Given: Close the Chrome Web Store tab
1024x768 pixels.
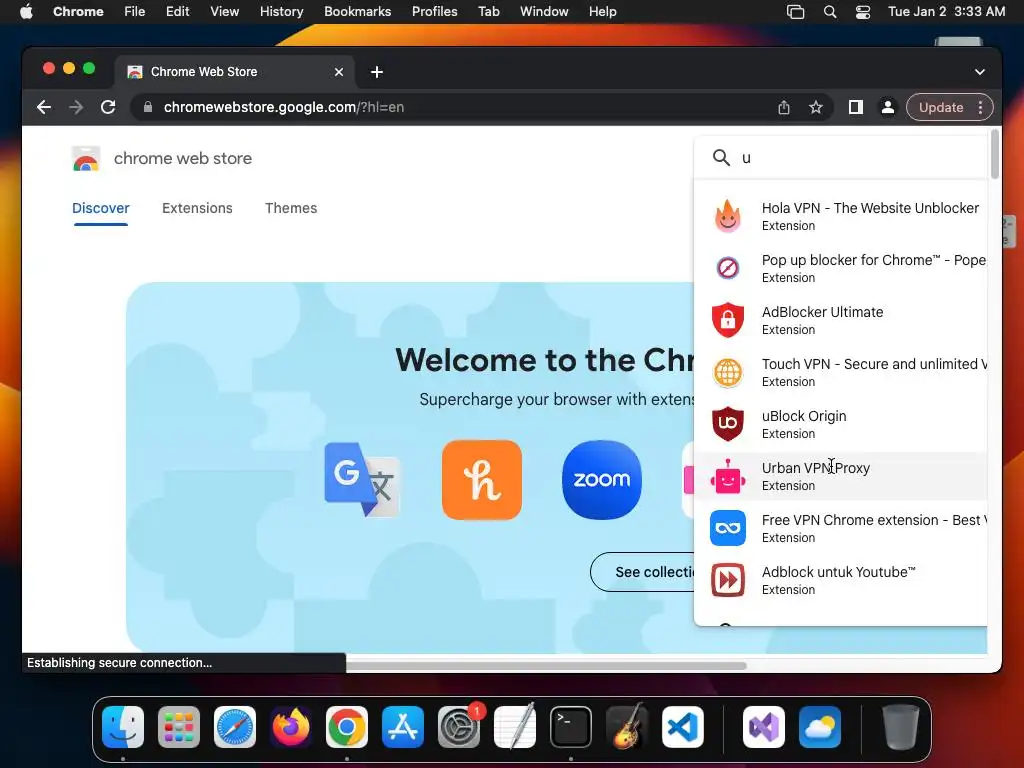Looking at the screenshot, I should pyautogui.click(x=339, y=72).
